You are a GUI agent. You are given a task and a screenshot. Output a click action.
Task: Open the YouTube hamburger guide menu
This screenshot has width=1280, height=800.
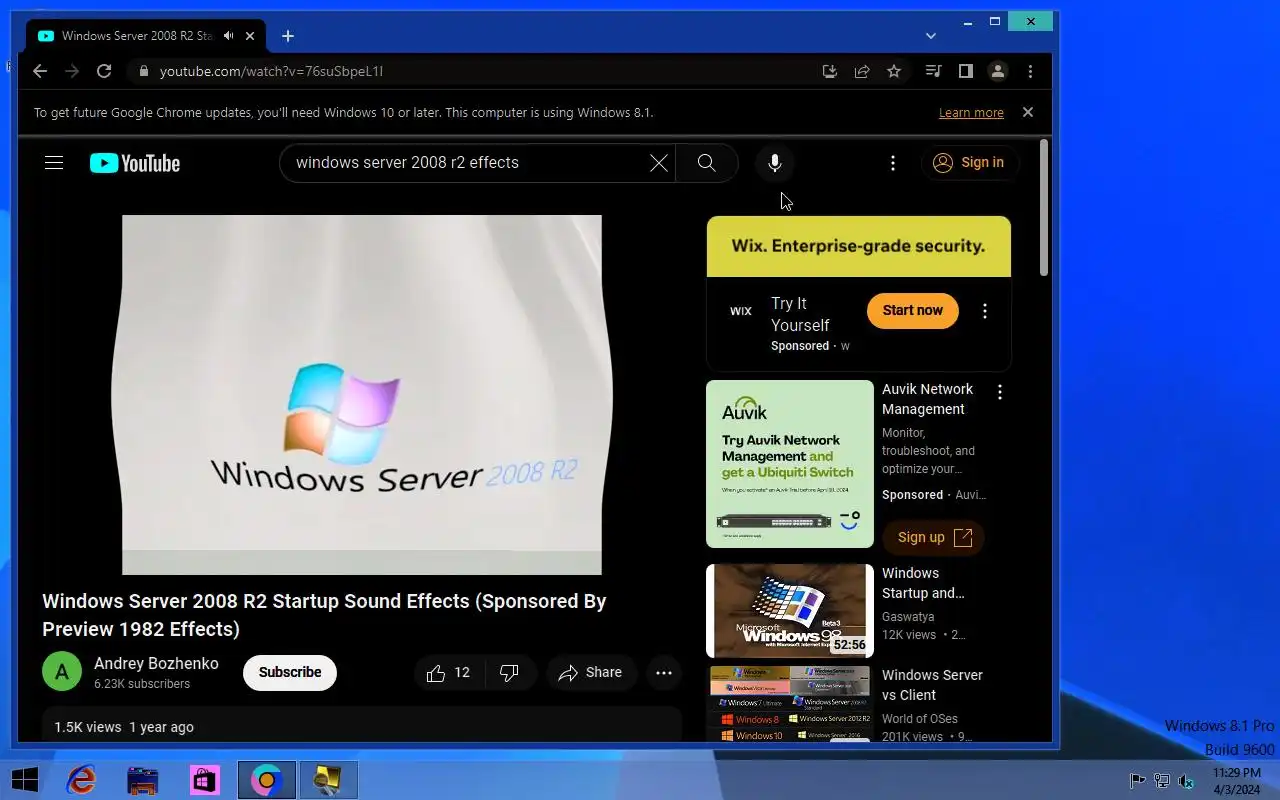[x=54, y=163]
